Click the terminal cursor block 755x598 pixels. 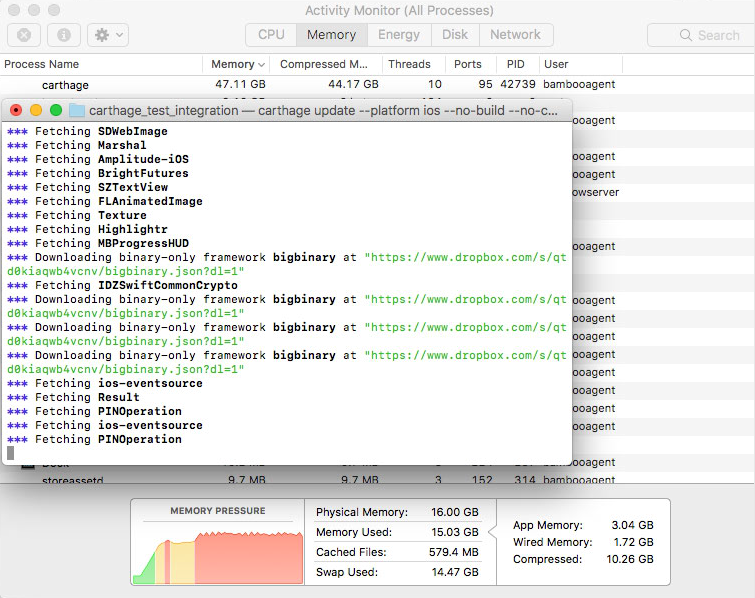click(x=11, y=453)
